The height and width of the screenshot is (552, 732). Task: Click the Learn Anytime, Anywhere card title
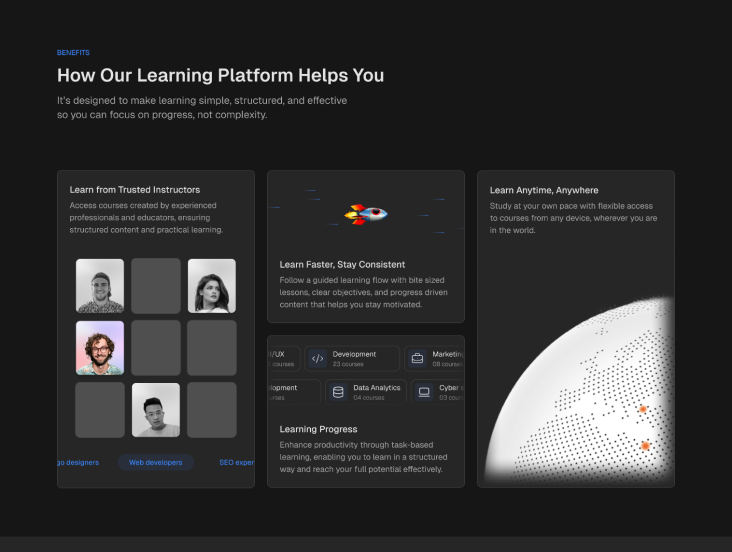tap(544, 190)
